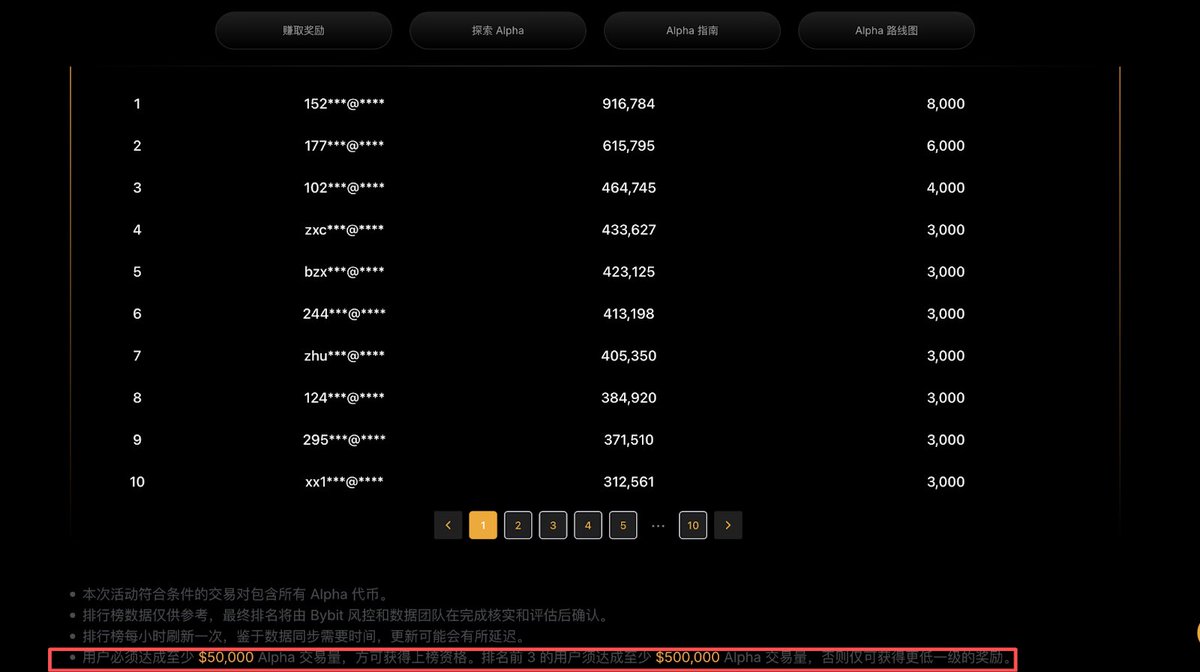The image size is (1200, 672).
Task: Open the Alpha 路线图 roadmap
Action: coord(886,30)
